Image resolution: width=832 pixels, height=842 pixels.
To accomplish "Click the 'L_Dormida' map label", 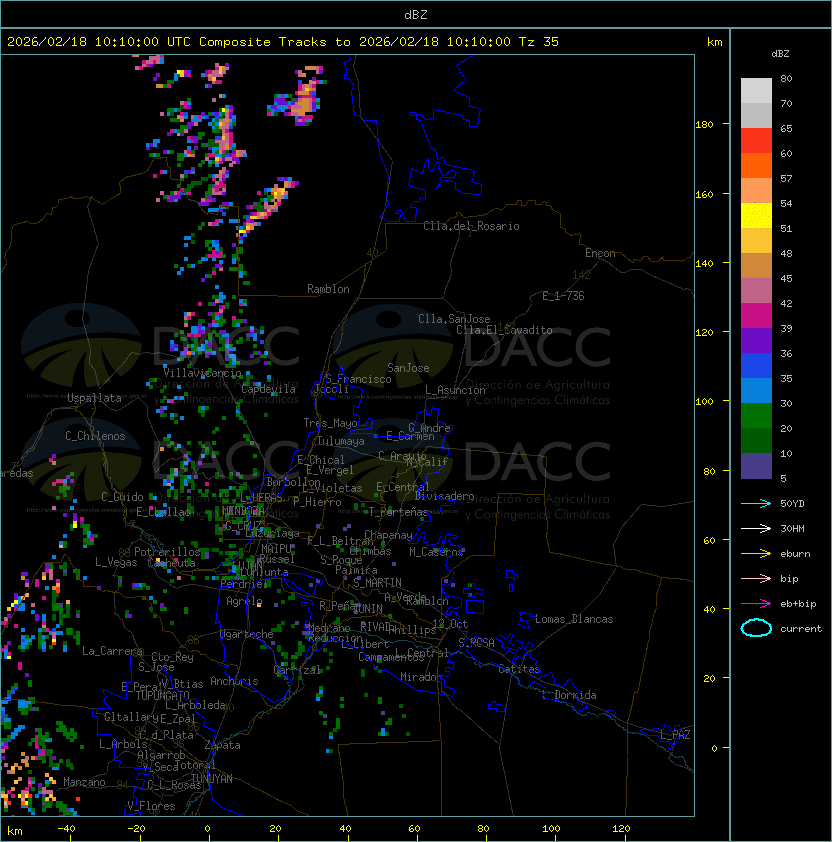I will (569, 695).
